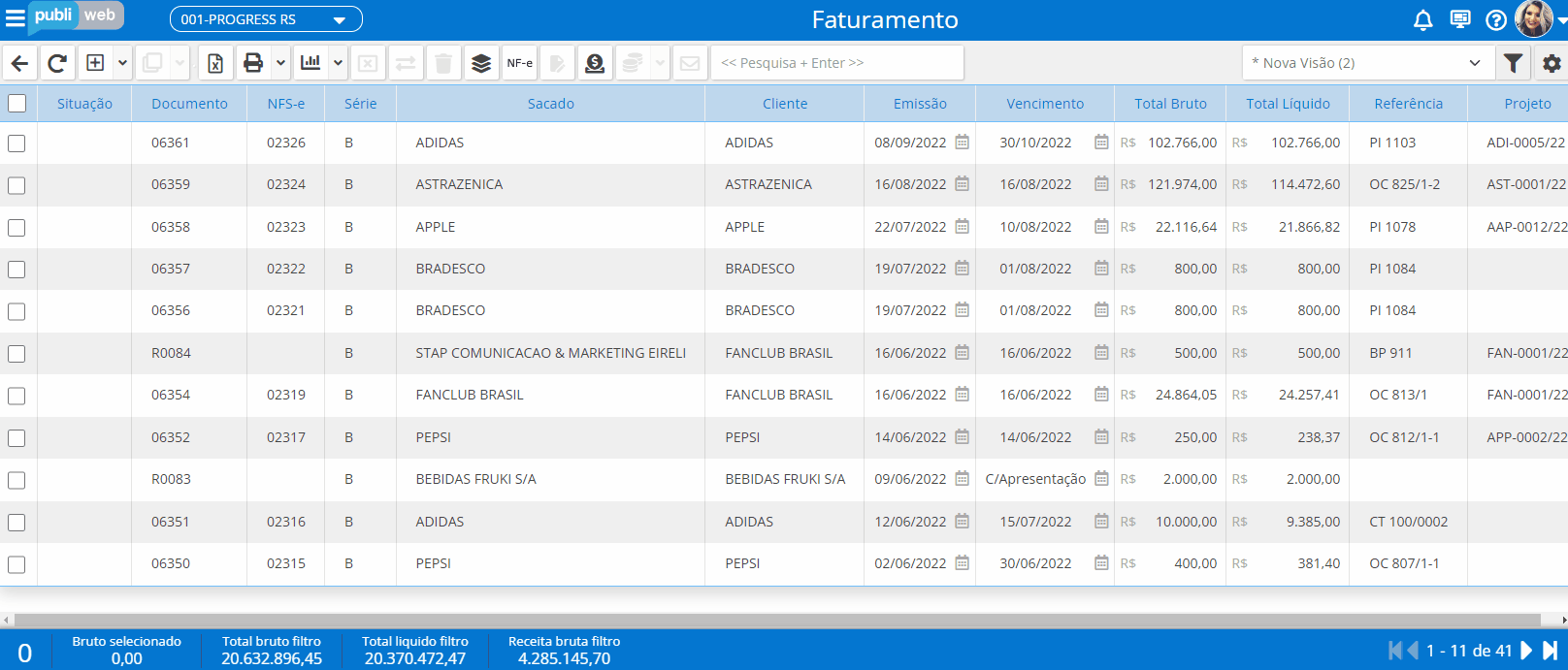
Task: Click the total bruto value 121.974,00
Action: click(1182, 184)
